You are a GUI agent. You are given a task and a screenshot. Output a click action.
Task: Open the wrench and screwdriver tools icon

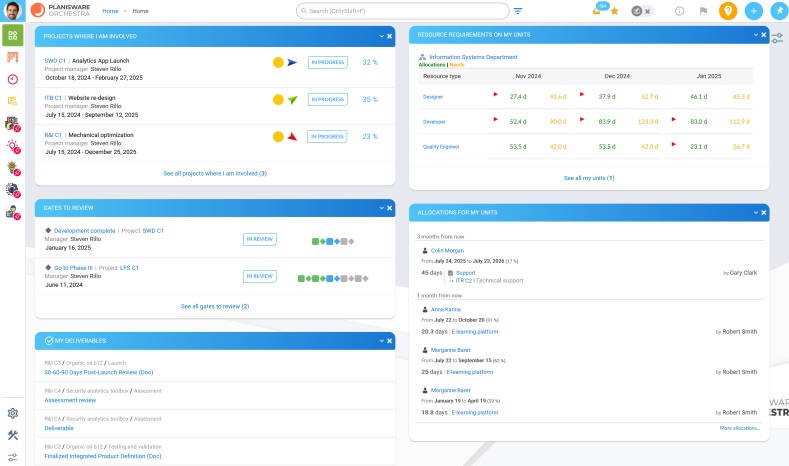coord(13,435)
